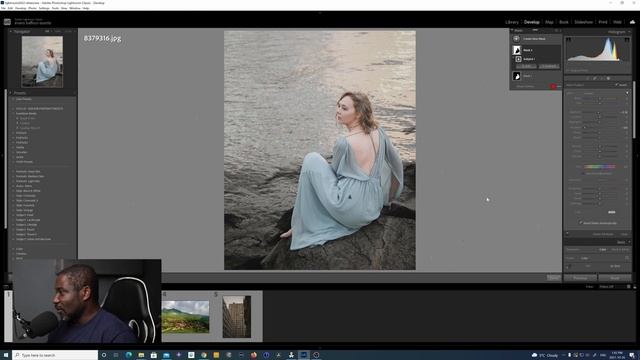The image size is (640, 360).
Task: Select the green hills landscape filmstrip thumbnail
Action: 185,317
